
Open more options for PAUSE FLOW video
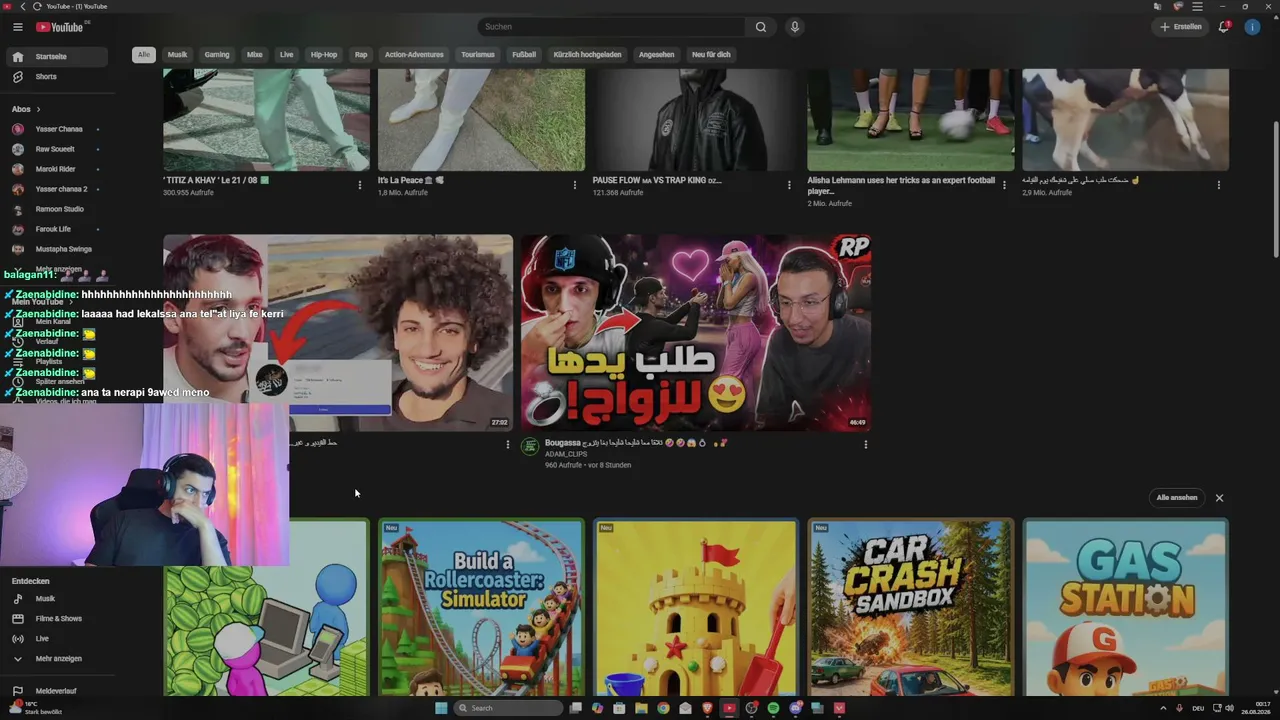click(x=789, y=185)
